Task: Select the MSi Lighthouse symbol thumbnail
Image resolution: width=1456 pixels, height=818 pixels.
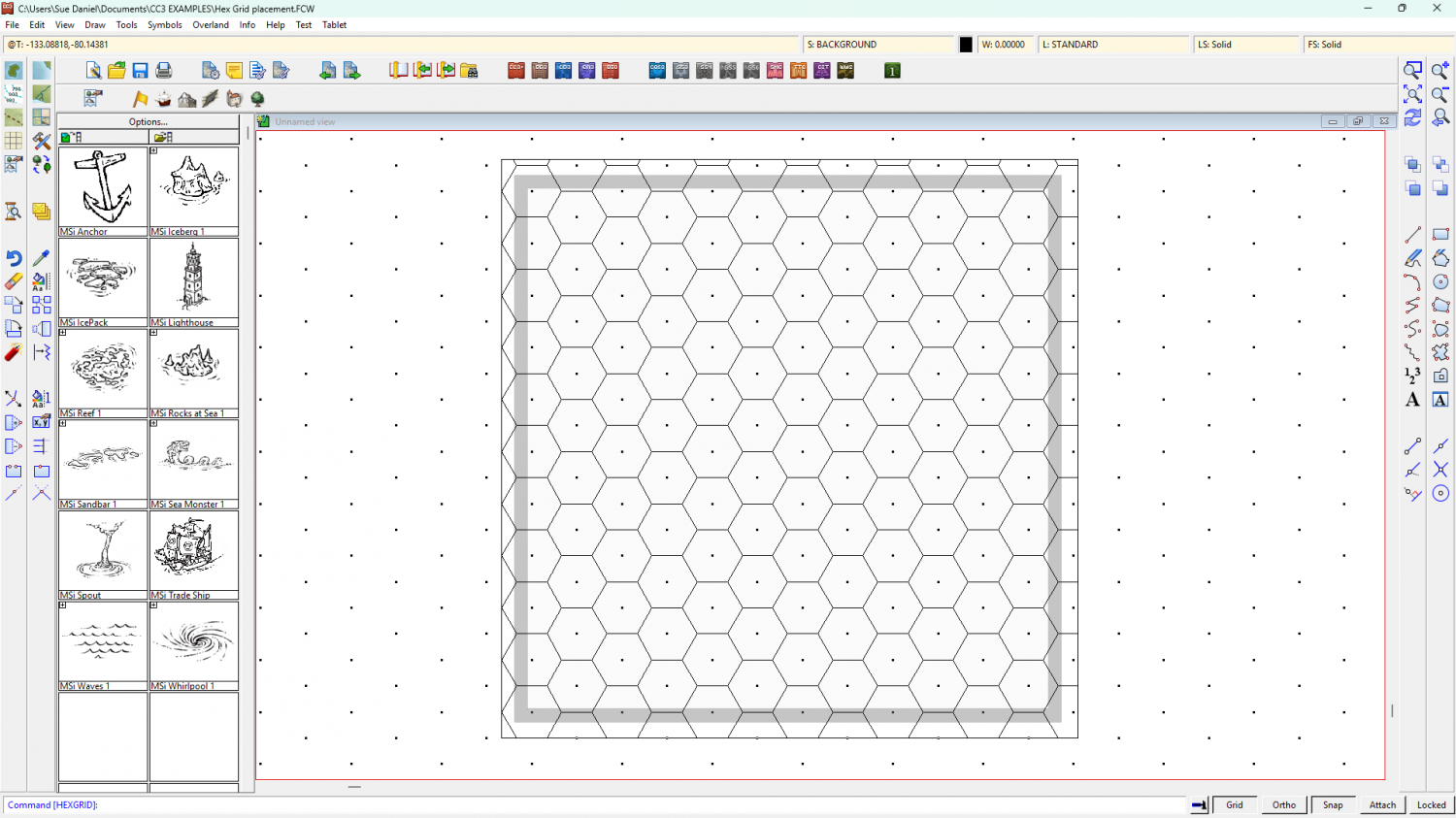Action: tap(194, 278)
